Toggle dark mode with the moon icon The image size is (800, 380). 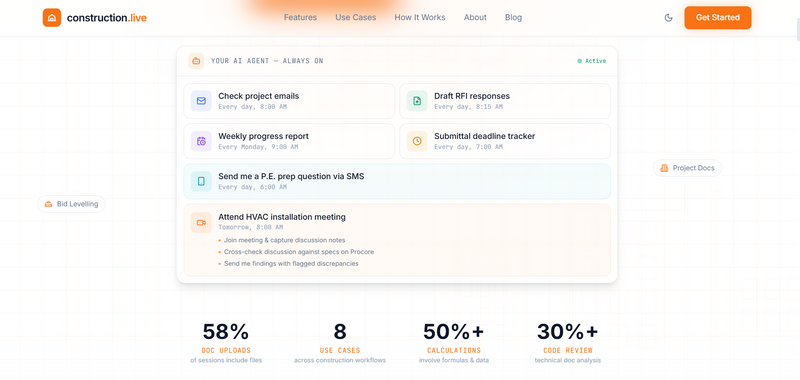click(668, 18)
